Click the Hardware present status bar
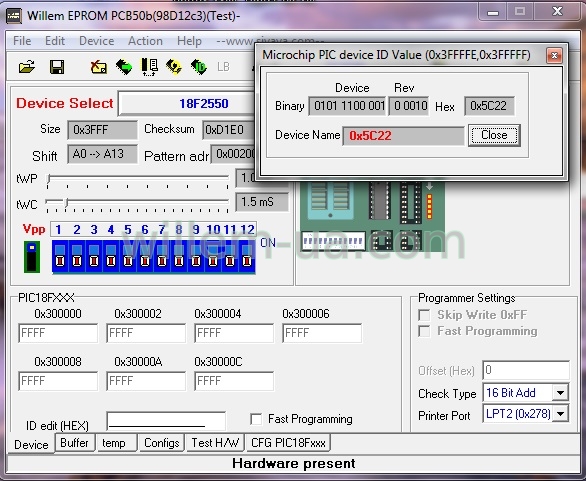Screen dimensions: 586x481 [293, 464]
